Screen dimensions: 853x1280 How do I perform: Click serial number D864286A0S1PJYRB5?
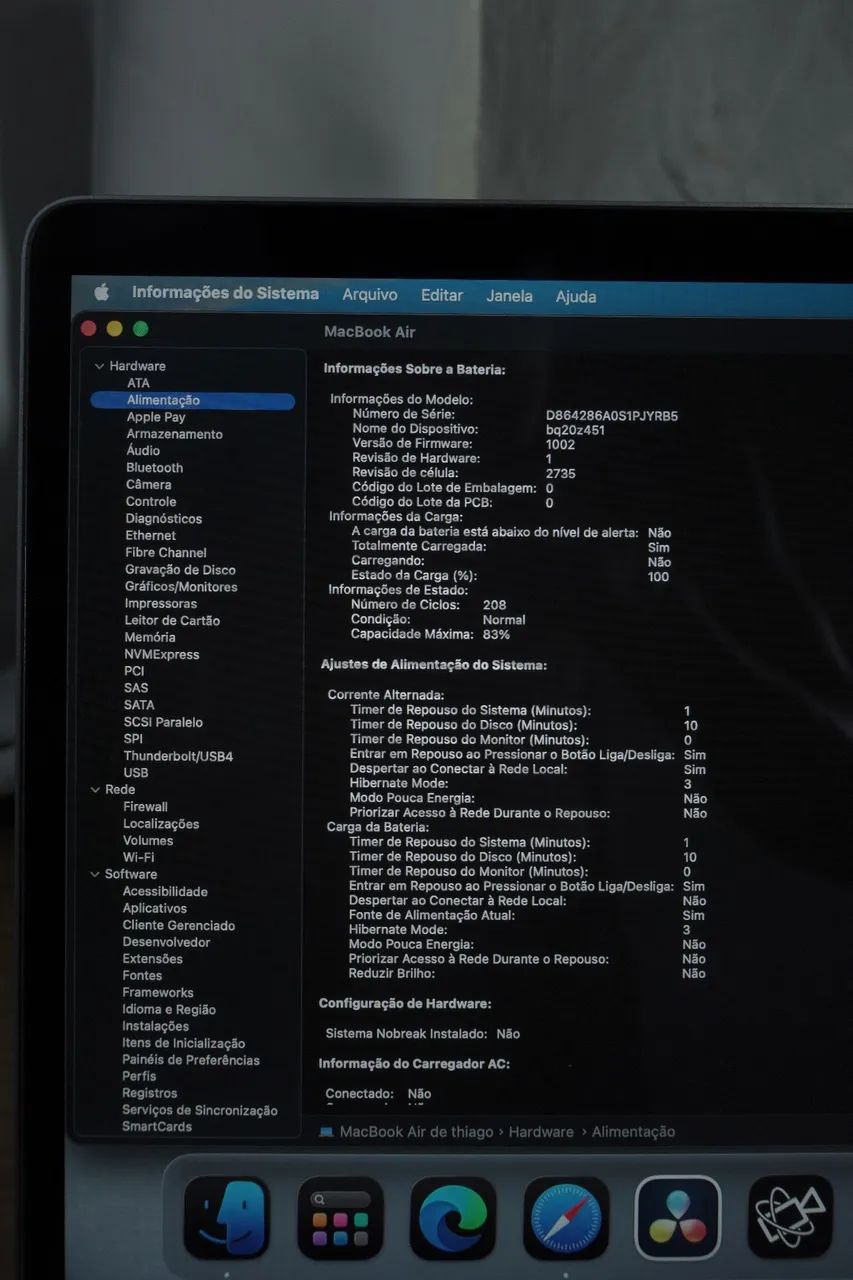pos(612,415)
